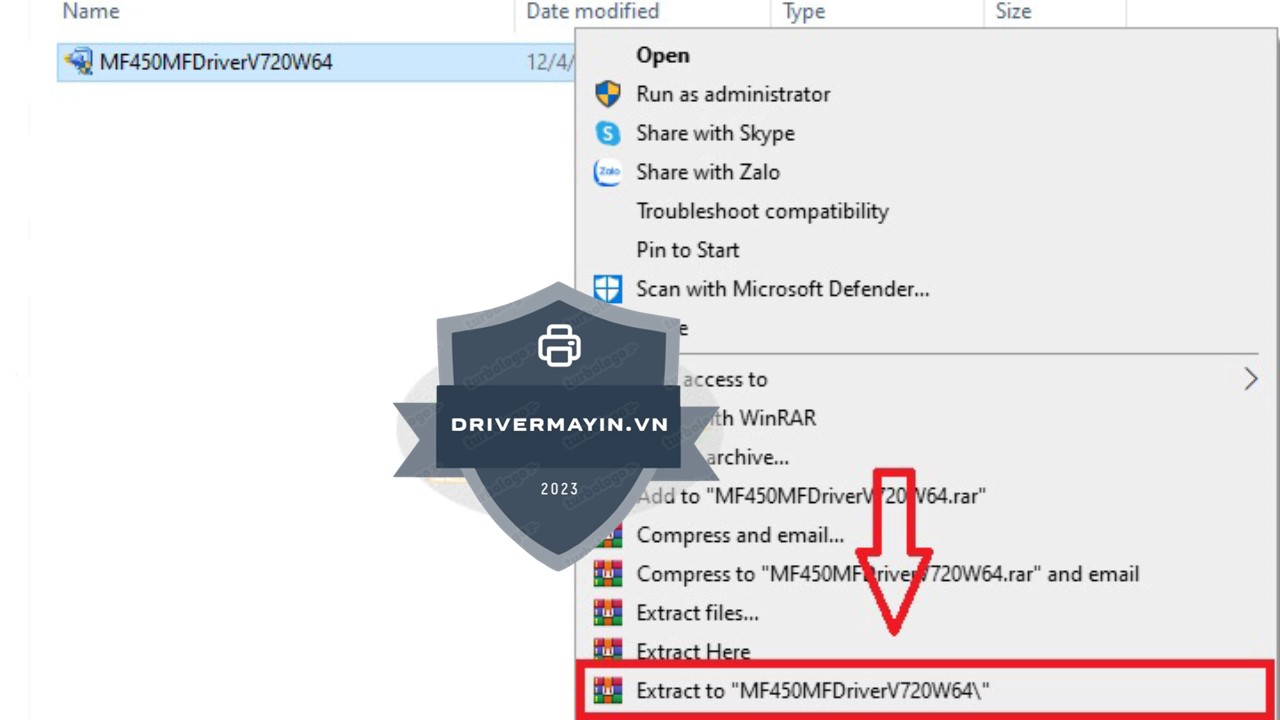Sort by Date modified column header
1280x720 pixels.
[x=593, y=12]
